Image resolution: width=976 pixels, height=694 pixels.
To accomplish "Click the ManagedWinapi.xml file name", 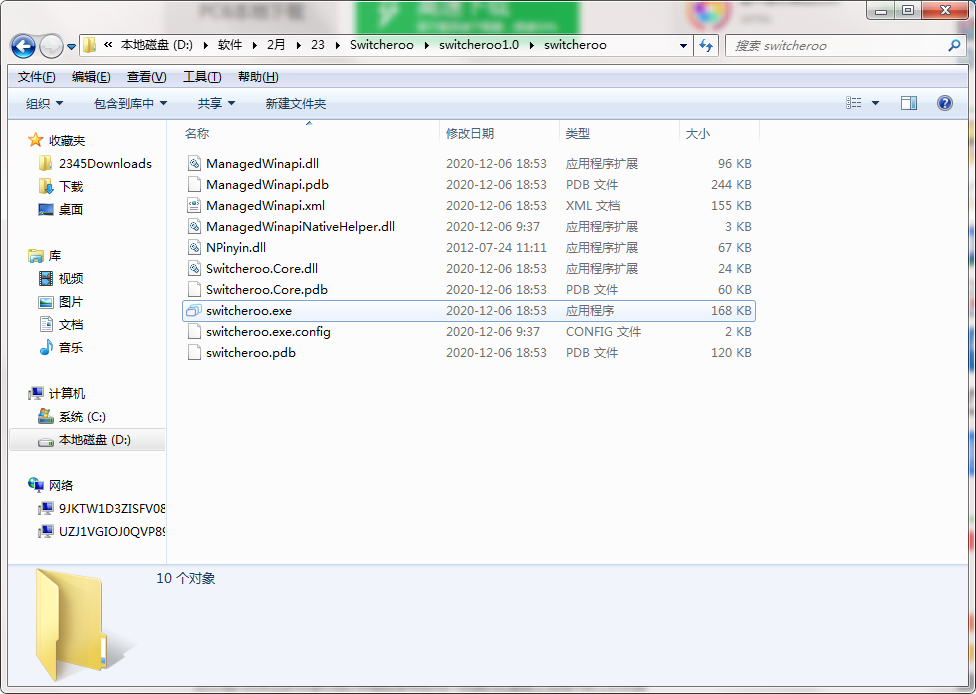I will point(265,205).
